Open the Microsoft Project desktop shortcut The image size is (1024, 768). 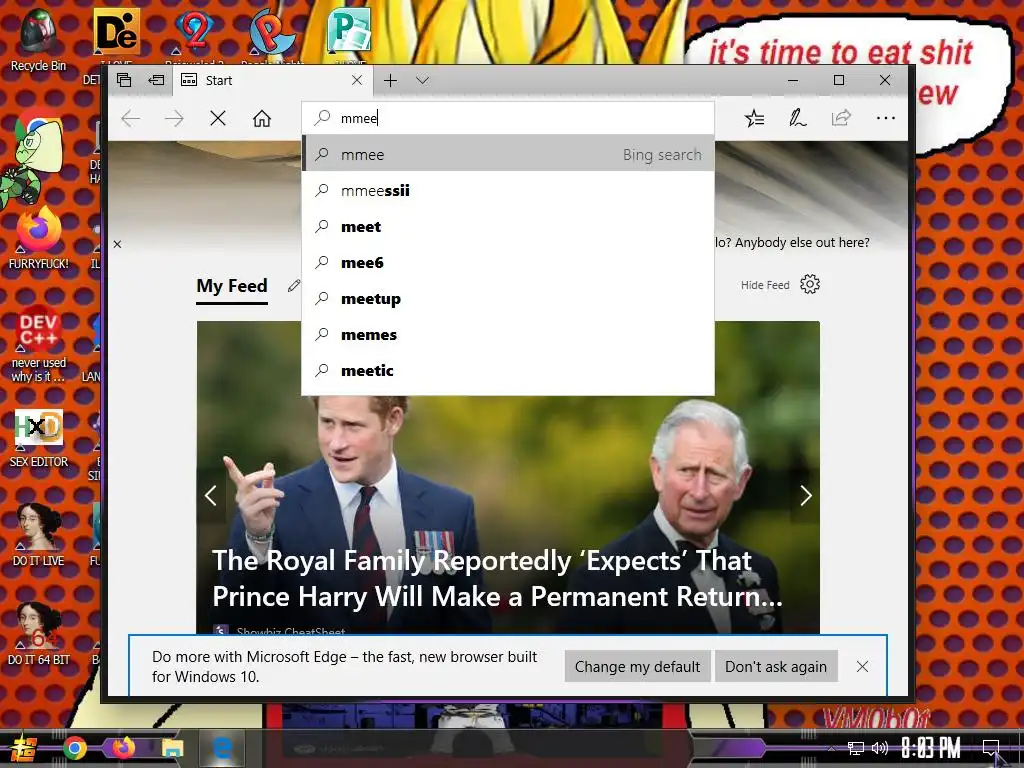click(349, 31)
